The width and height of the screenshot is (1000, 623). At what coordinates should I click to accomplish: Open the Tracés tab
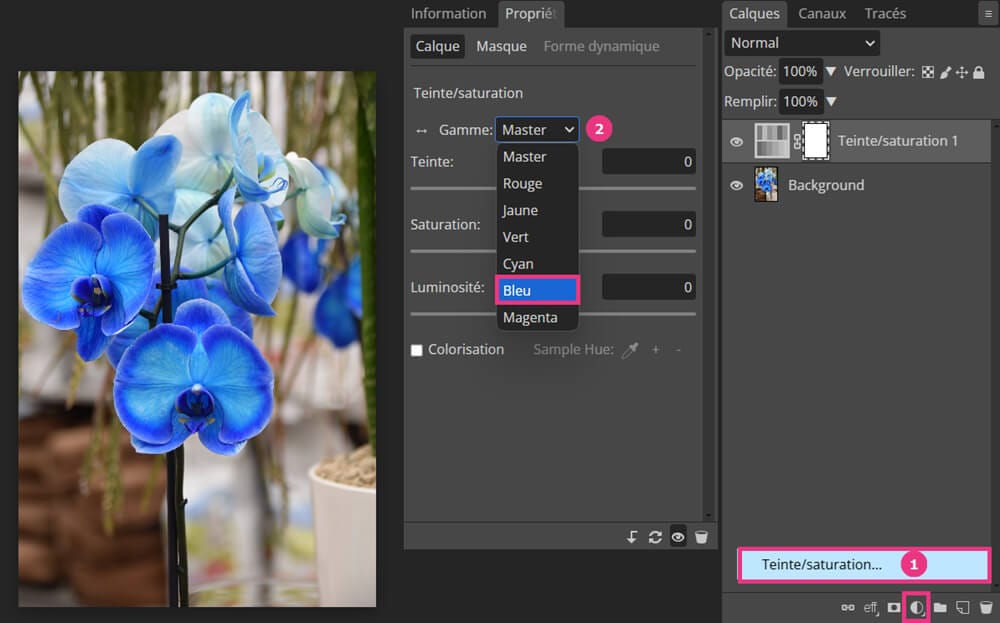coord(885,13)
